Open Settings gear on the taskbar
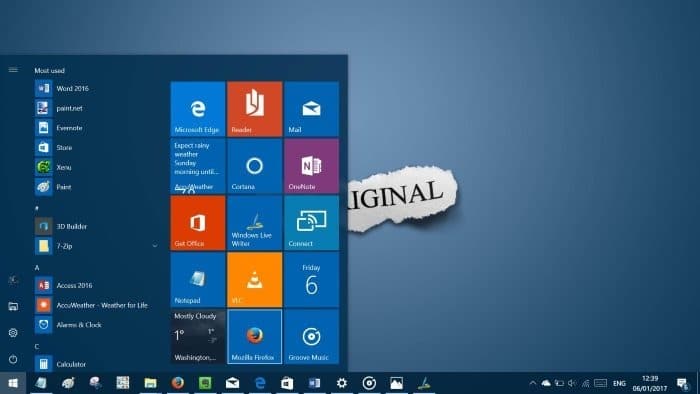700x394 pixels. (342, 383)
